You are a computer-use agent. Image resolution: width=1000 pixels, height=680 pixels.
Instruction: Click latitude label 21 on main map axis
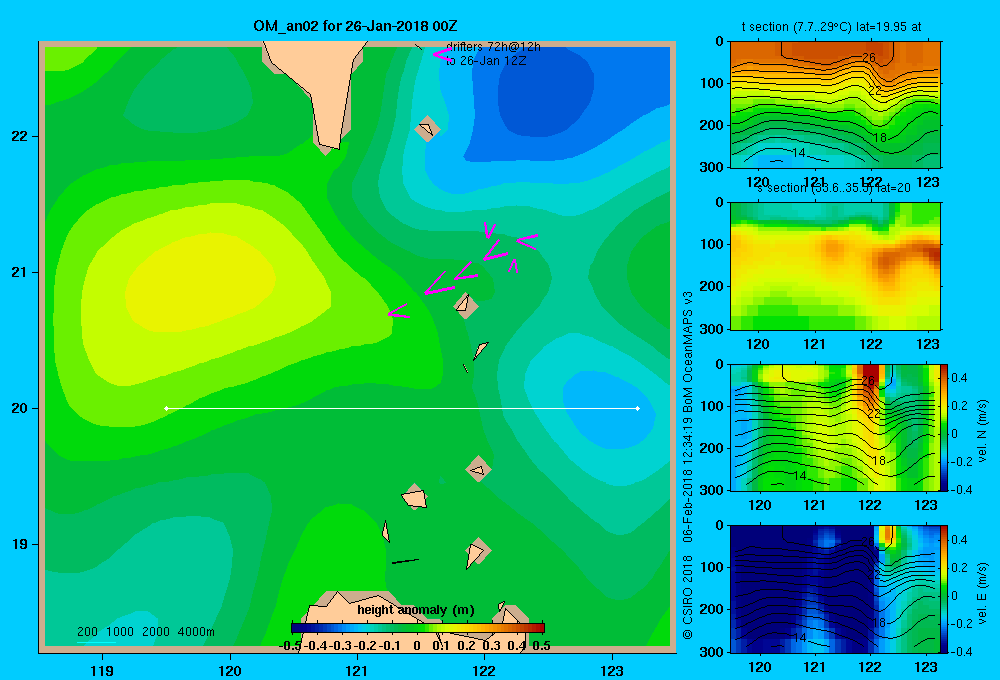point(20,272)
